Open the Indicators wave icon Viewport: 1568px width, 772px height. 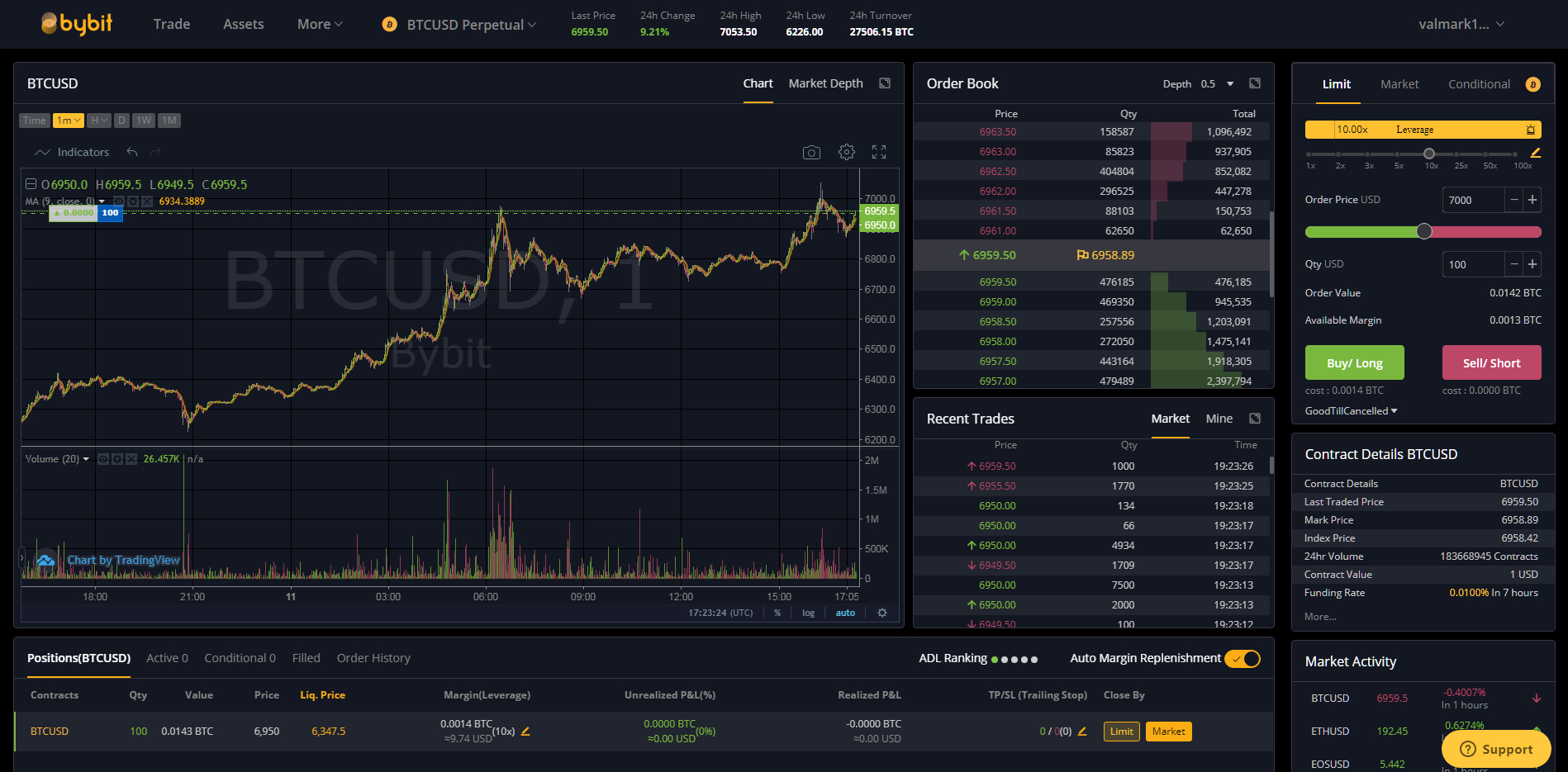[x=42, y=153]
